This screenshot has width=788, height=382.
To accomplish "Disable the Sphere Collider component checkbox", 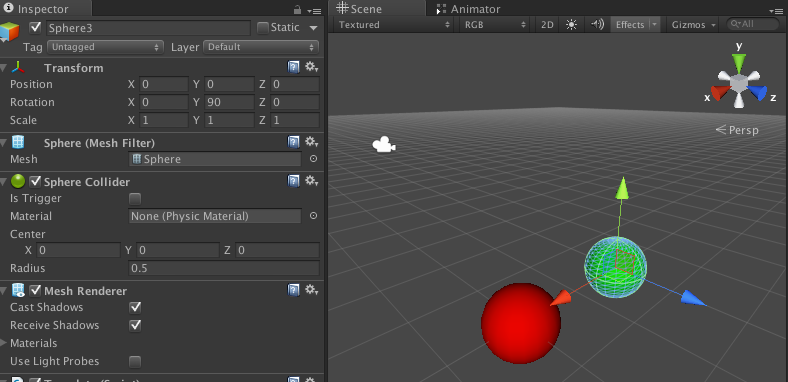I will pos(35,181).
